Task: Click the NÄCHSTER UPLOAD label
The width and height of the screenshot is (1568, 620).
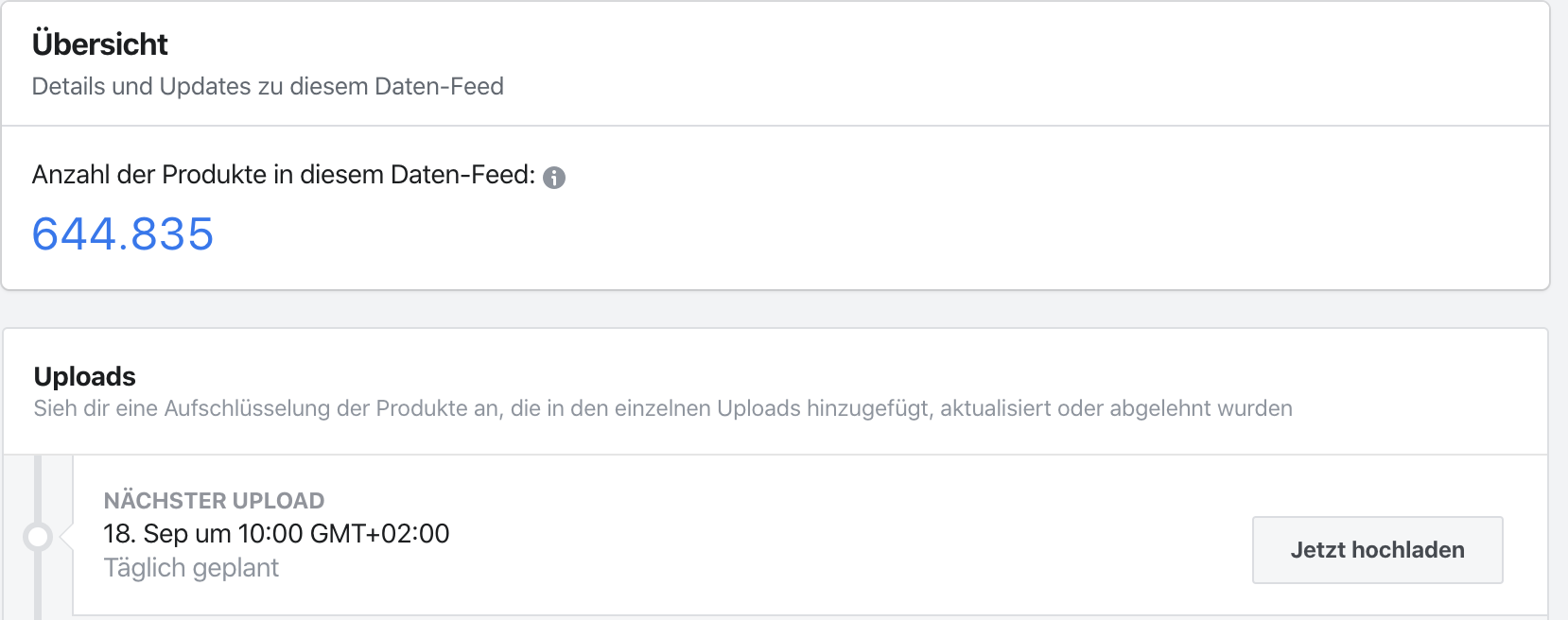Action: pos(214,501)
